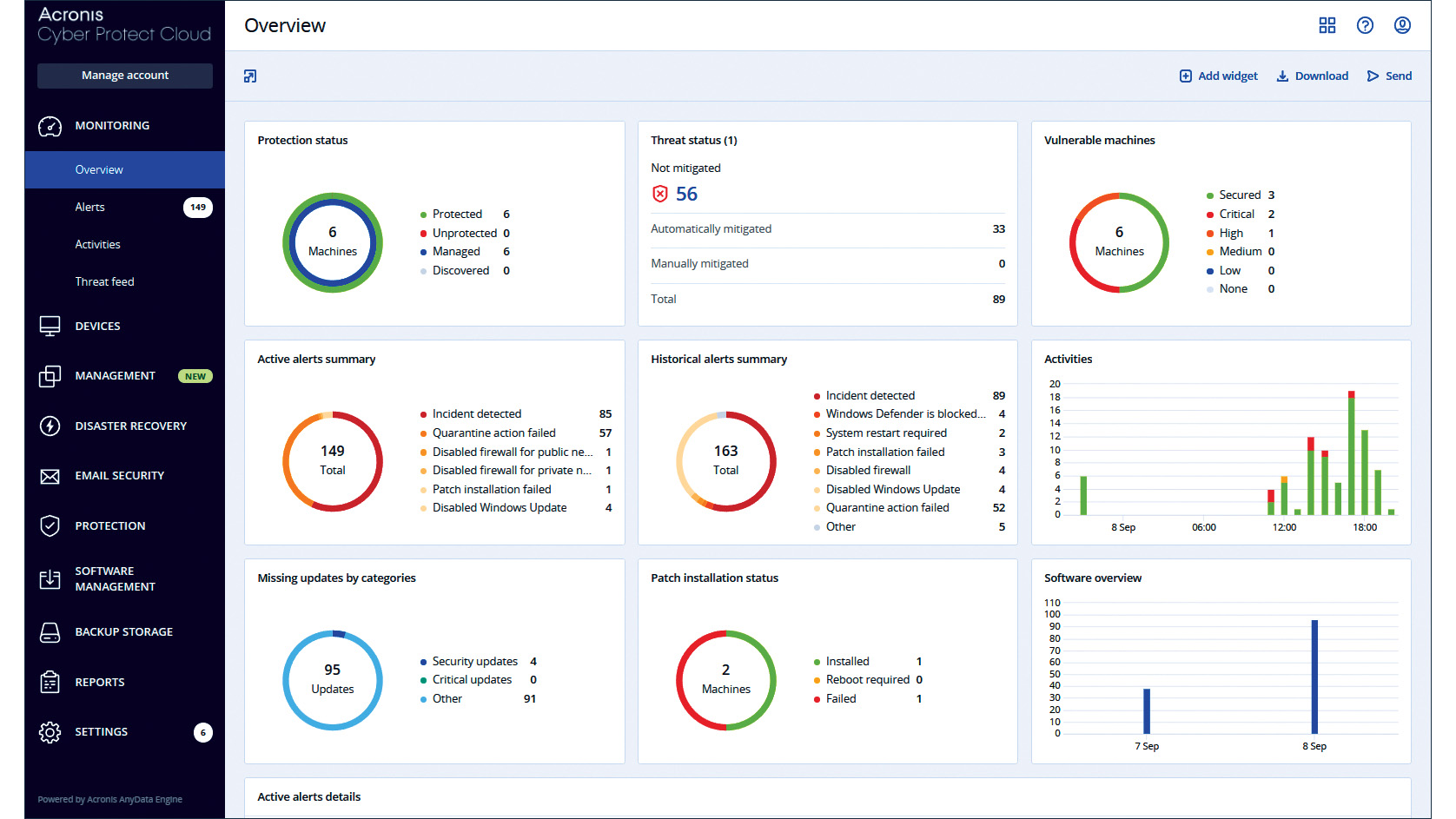Screen dimensions: 1456x819
Task: Expand the Management menu section
Action: pos(115,376)
